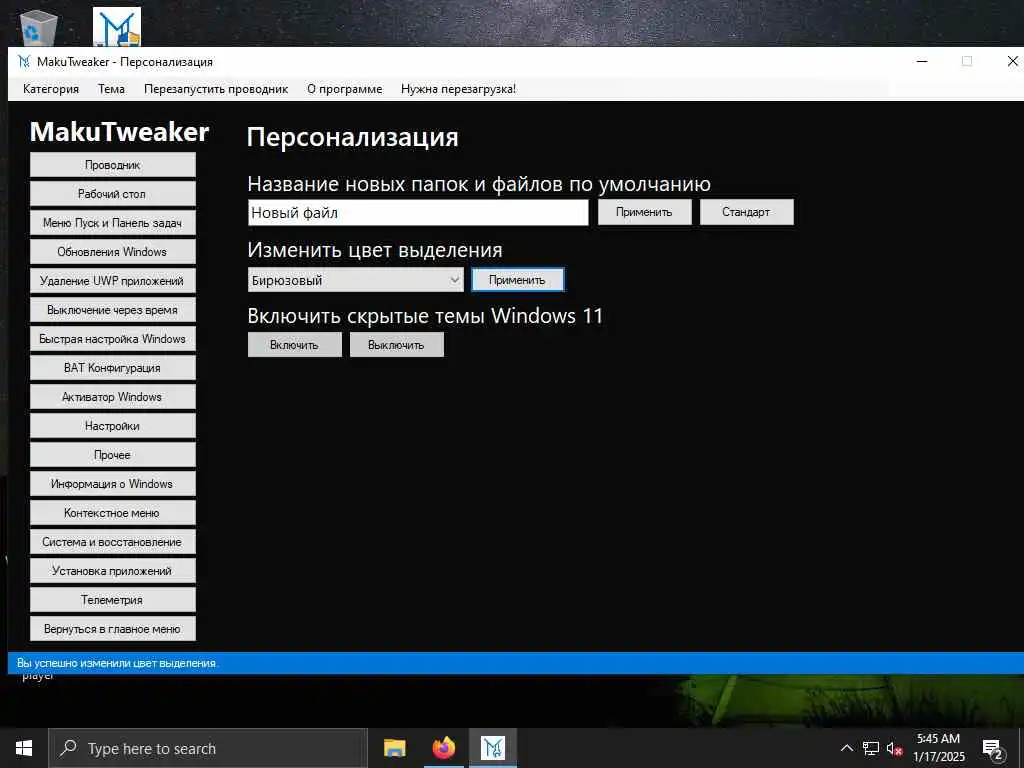Viewport: 1024px width, 768px height.
Task: Go to Настройки in sidebar
Action: (x=112, y=426)
